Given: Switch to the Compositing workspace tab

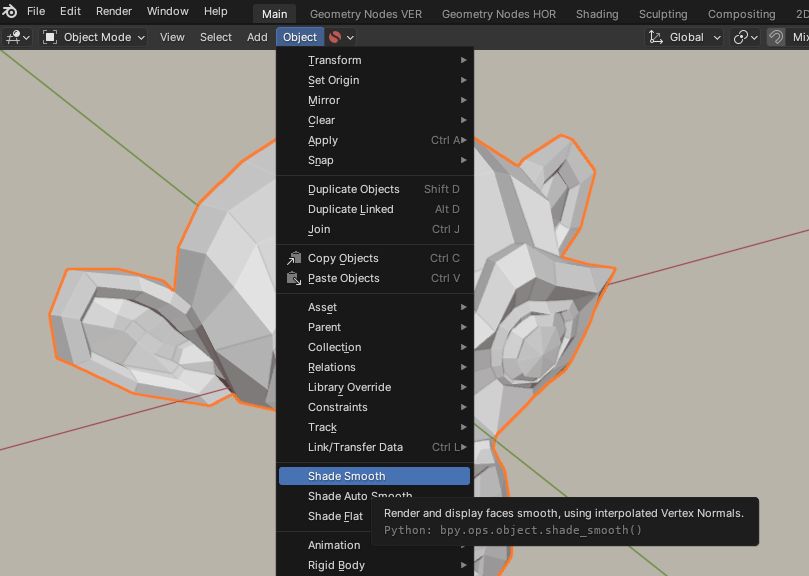Looking at the screenshot, I should point(741,14).
